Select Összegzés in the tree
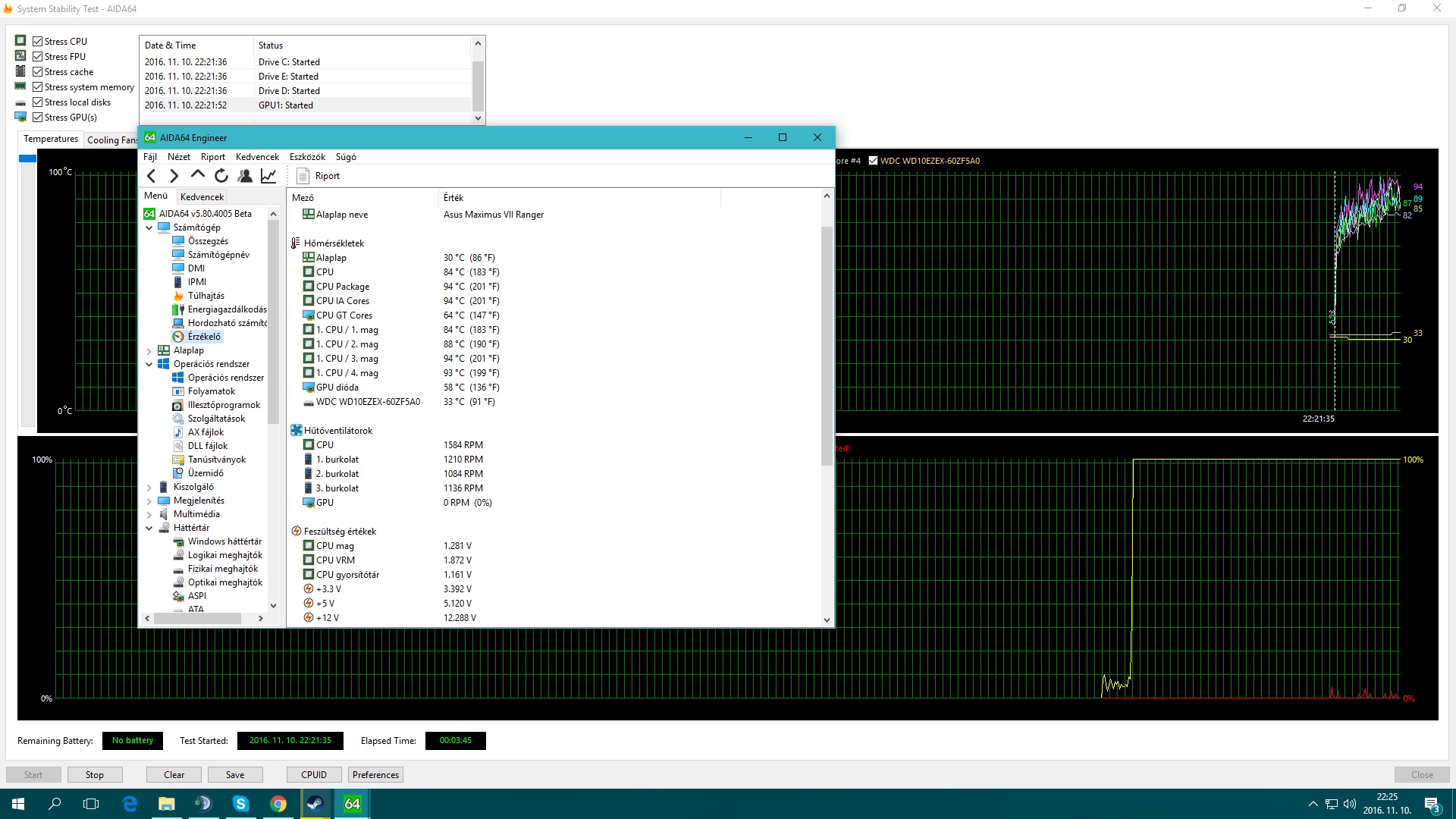Screen dimensions: 1456x819 click(208, 241)
